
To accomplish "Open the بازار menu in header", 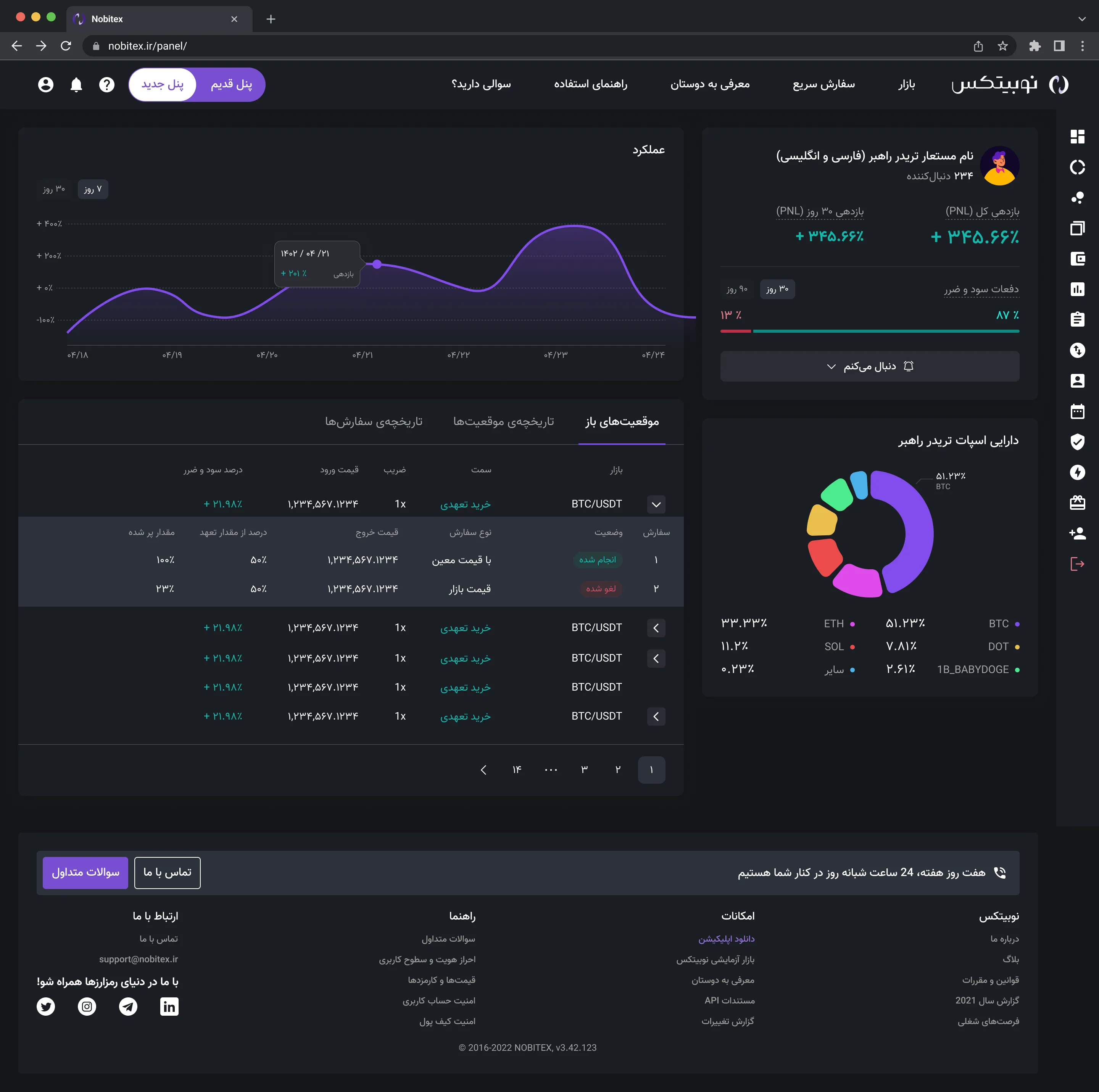I will [x=907, y=84].
